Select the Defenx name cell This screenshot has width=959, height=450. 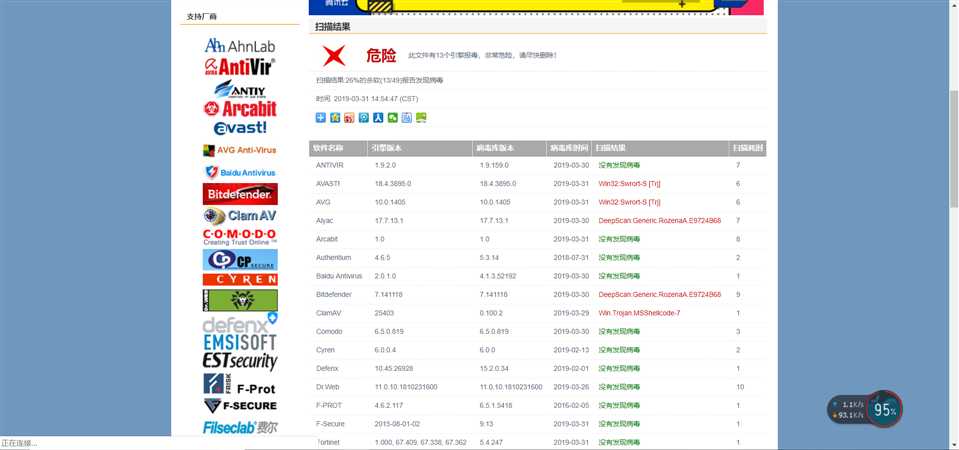(x=327, y=369)
